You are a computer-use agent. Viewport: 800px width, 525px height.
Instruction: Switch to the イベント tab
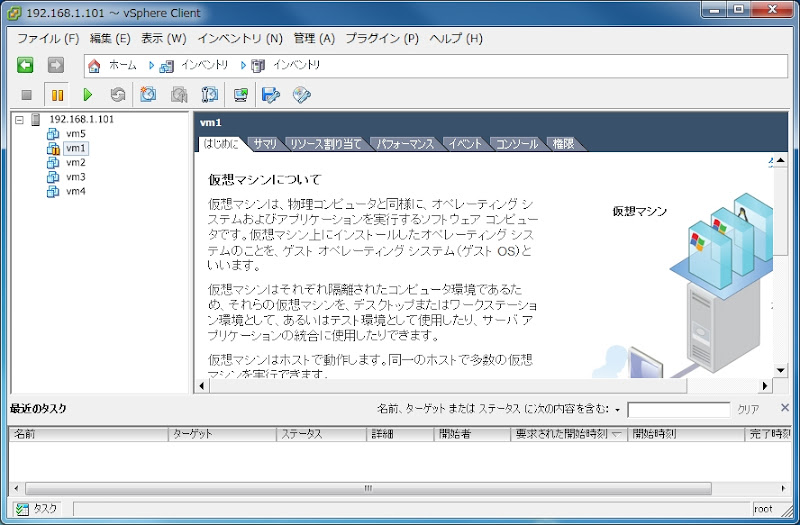point(465,144)
